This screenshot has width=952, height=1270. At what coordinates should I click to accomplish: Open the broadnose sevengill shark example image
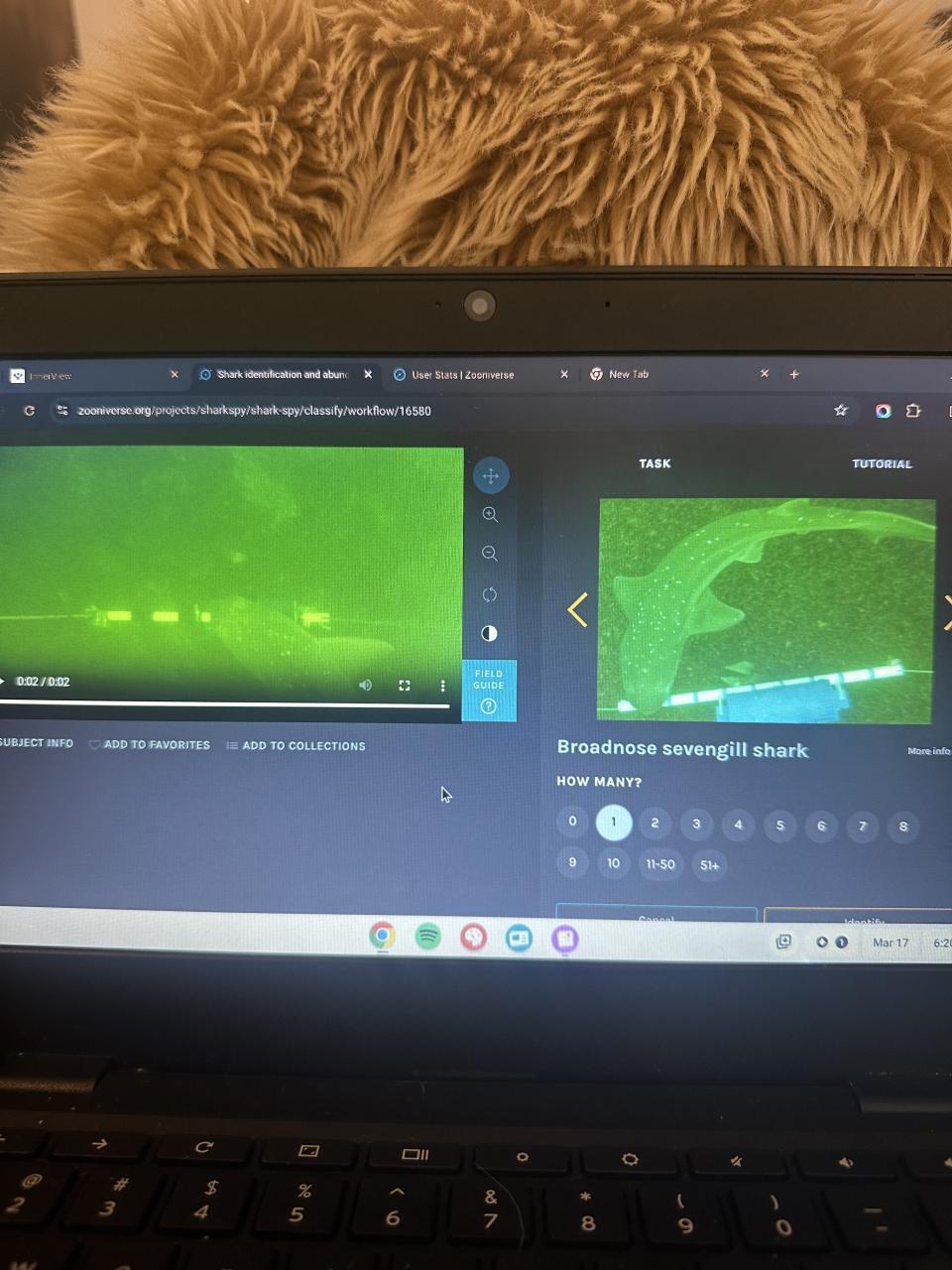[766, 610]
